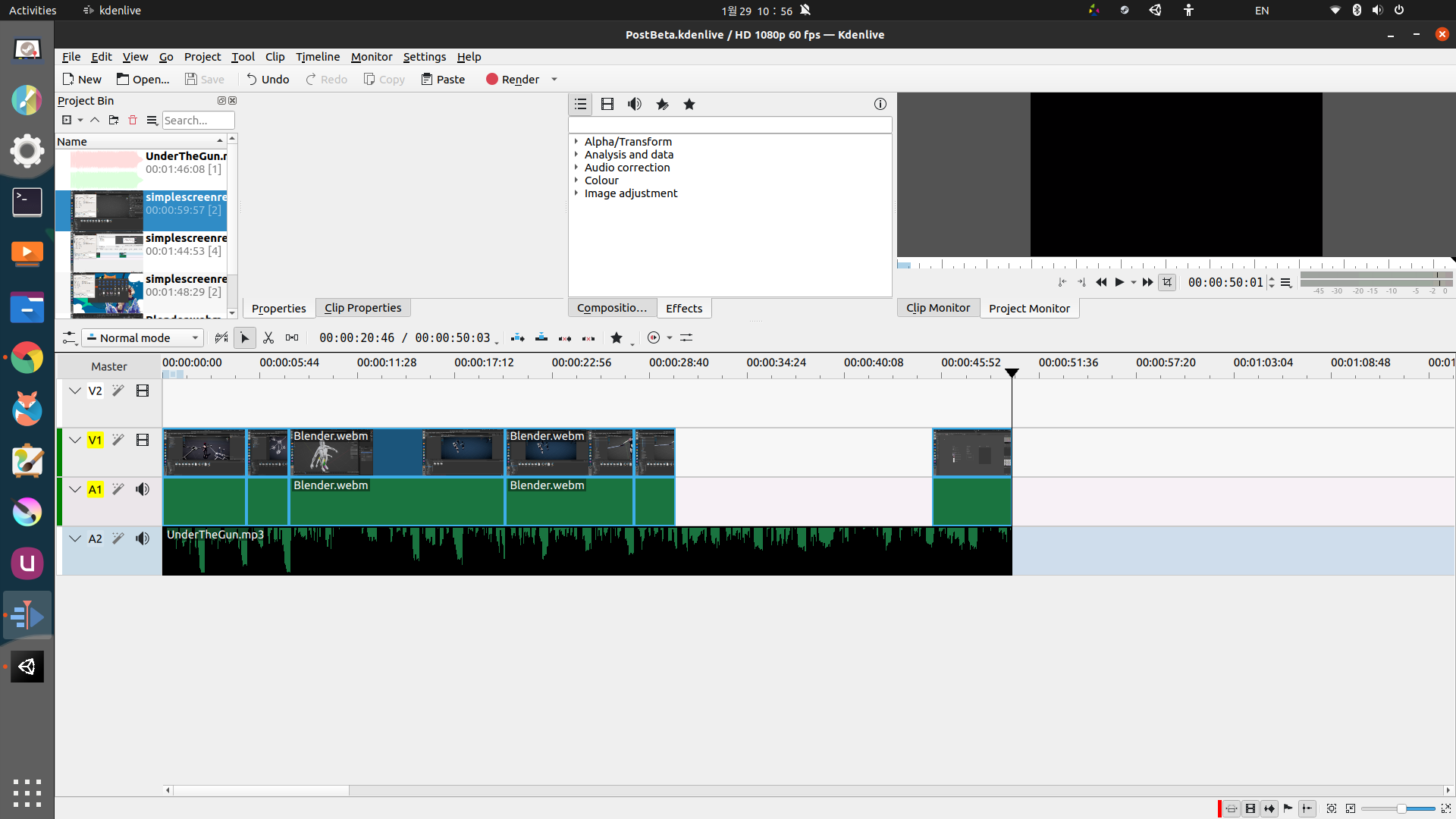Viewport: 1456px width, 819px height.
Task: Mute the A1 audio track
Action: point(143,489)
